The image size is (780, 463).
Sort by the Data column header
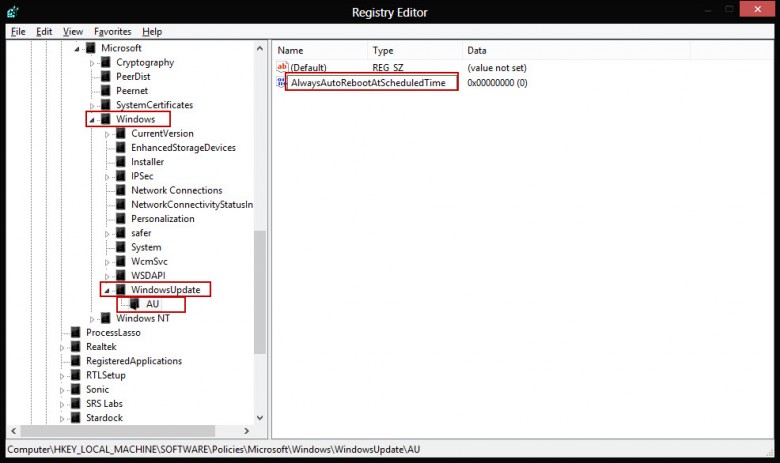click(576, 50)
